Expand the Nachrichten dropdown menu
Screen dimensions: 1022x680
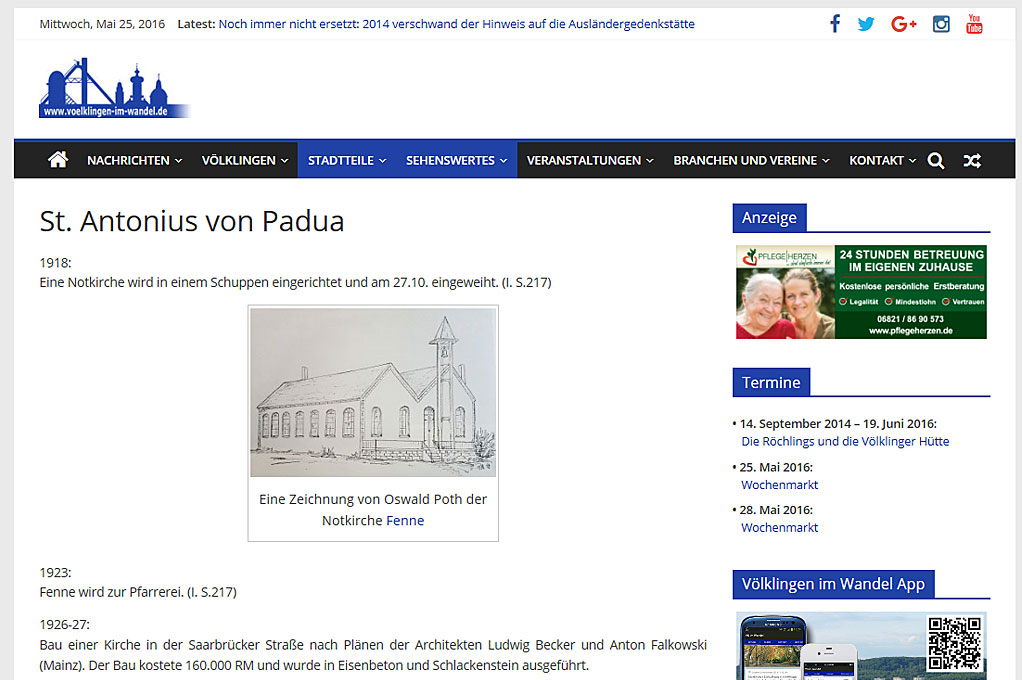tap(134, 160)
